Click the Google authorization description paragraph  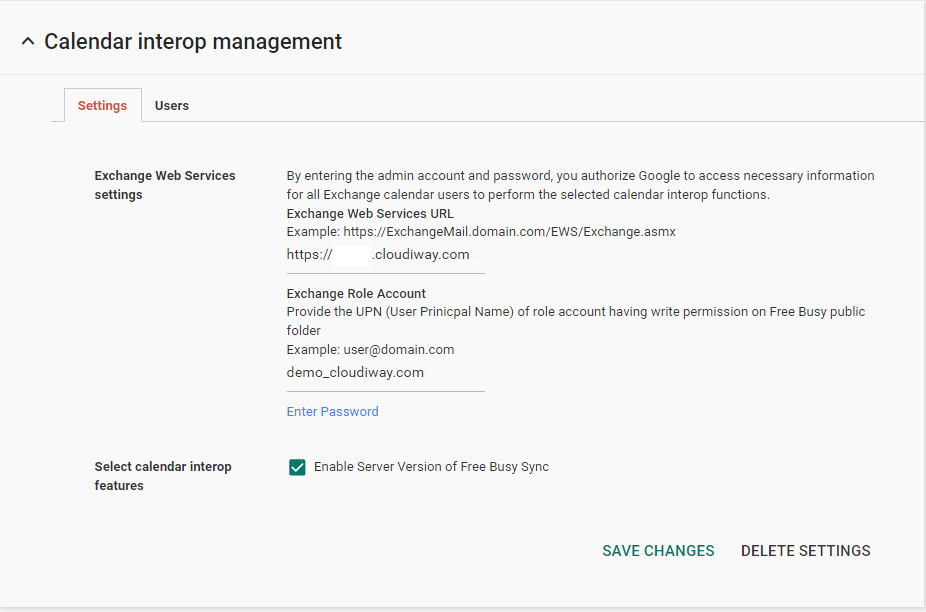coord(580,185)
